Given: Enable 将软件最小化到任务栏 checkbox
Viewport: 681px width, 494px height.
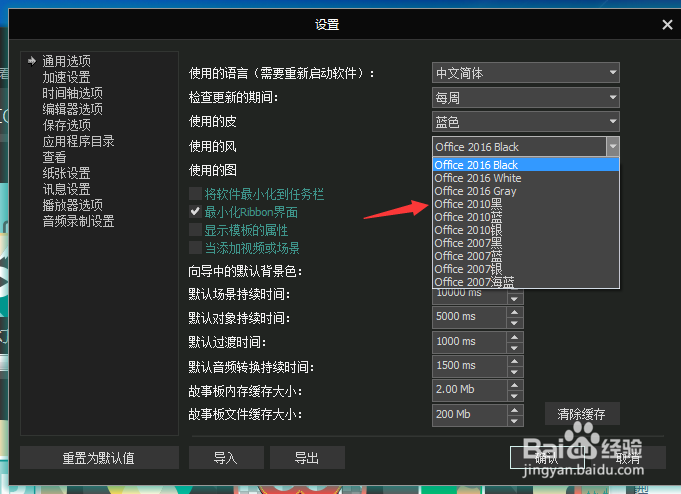Looking at the screenshot, I should pyautogui.click(x=195, y=193).
